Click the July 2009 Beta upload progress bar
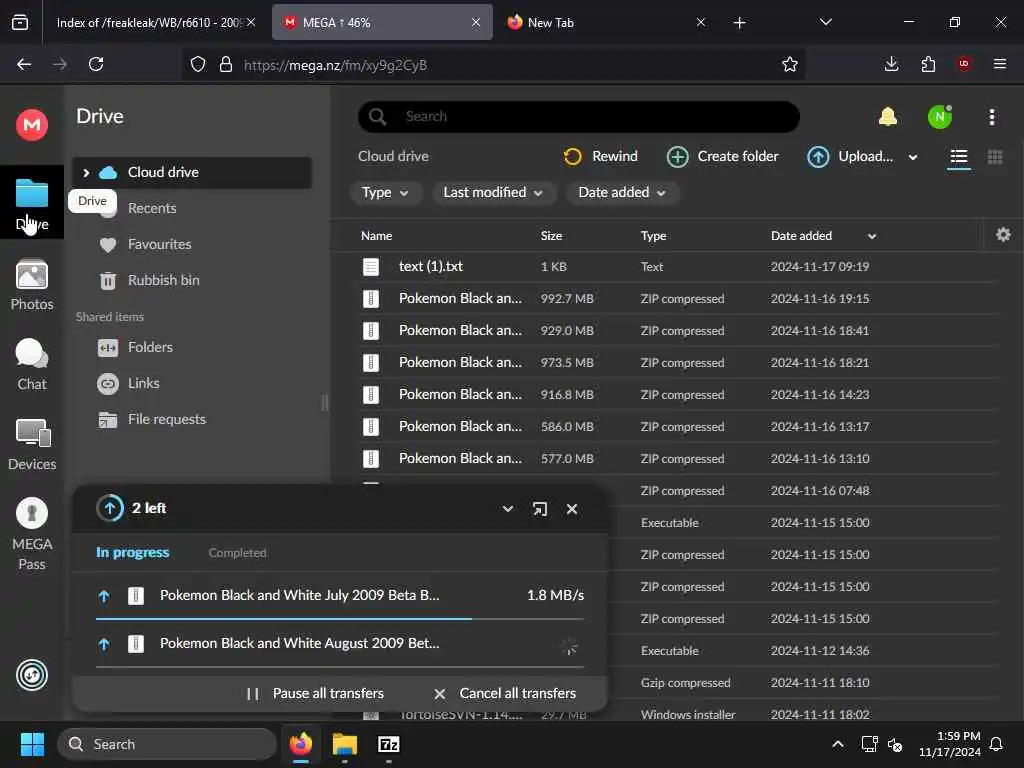Image resolution: width=1024 pixels, height=768 pixels. 340,618
